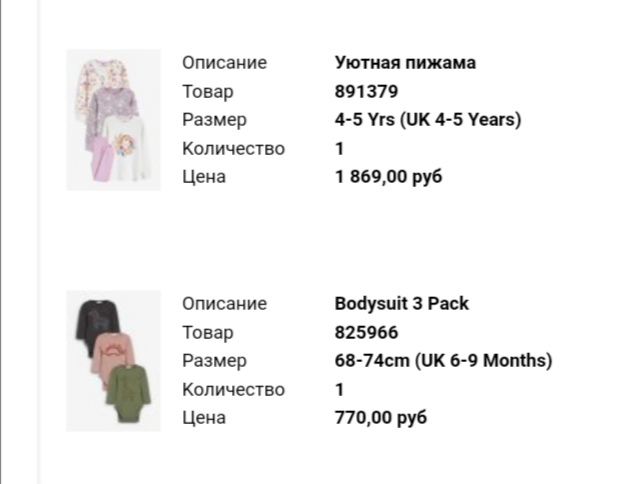Click the Размер label of the pajama item
Screen dimensions: 626x484
coord(213,119)
